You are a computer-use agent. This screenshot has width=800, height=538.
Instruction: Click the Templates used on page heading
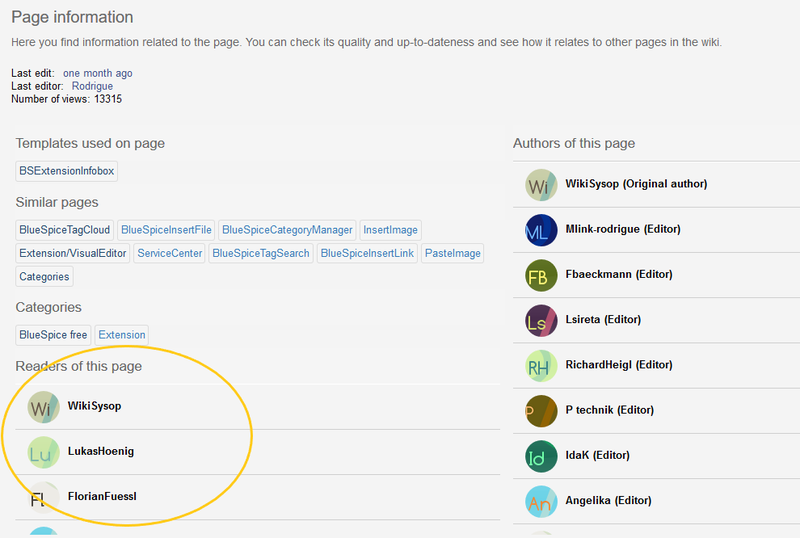90,143
